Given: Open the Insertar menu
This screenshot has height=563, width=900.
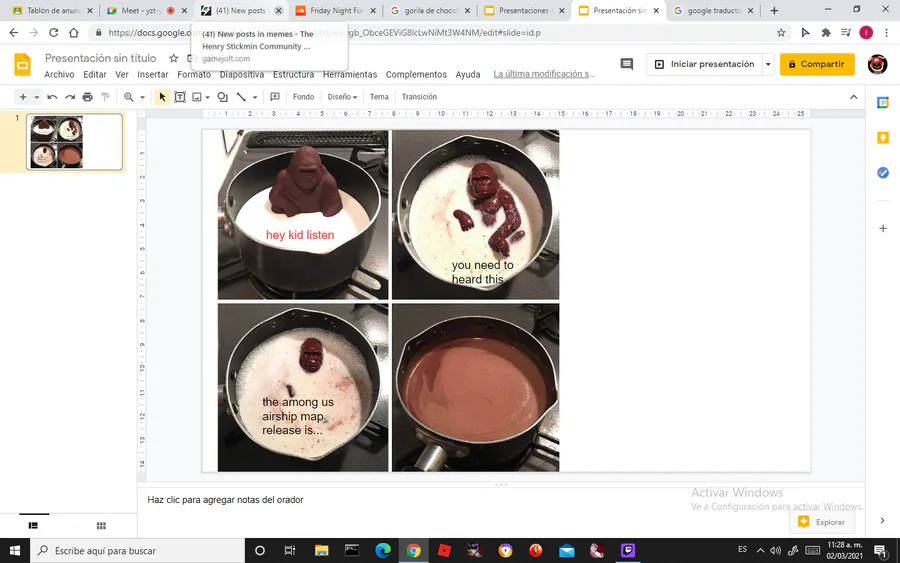Looking at the screenshot, I should [153, 75].
